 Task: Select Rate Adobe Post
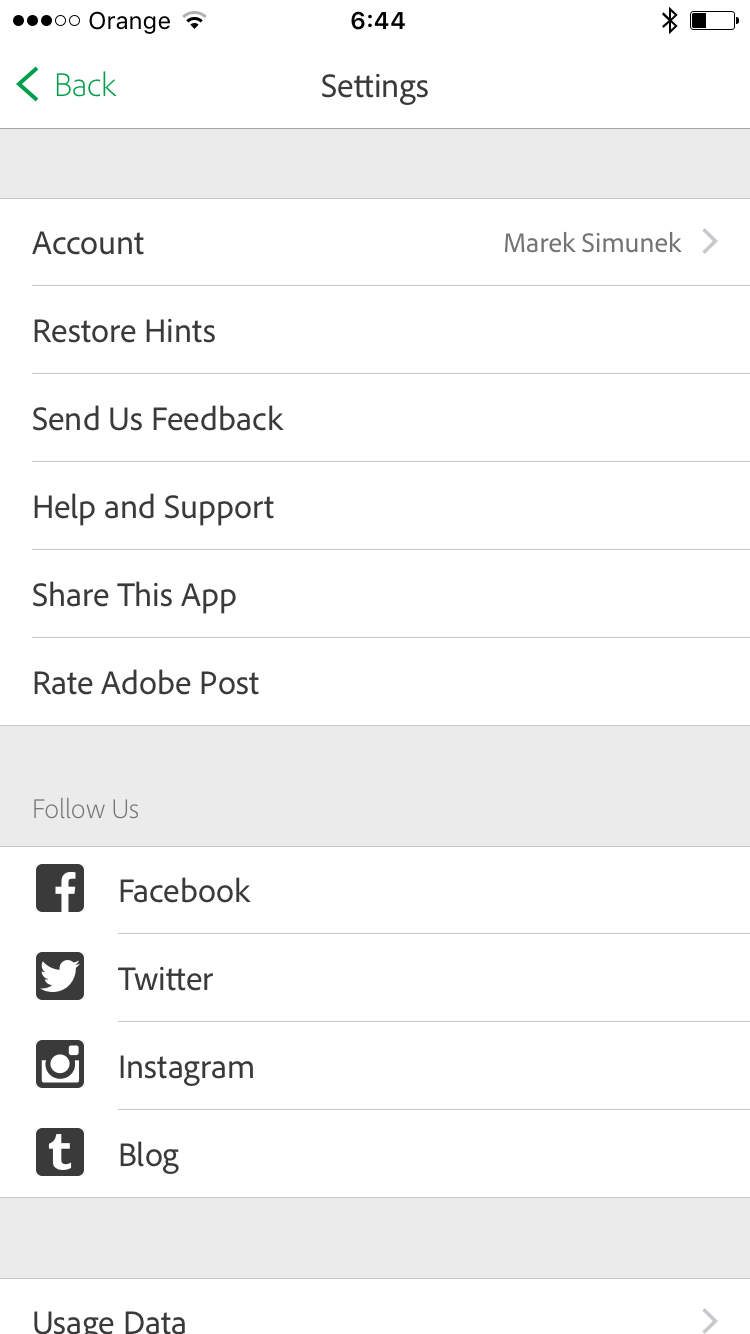coord(375,682)
